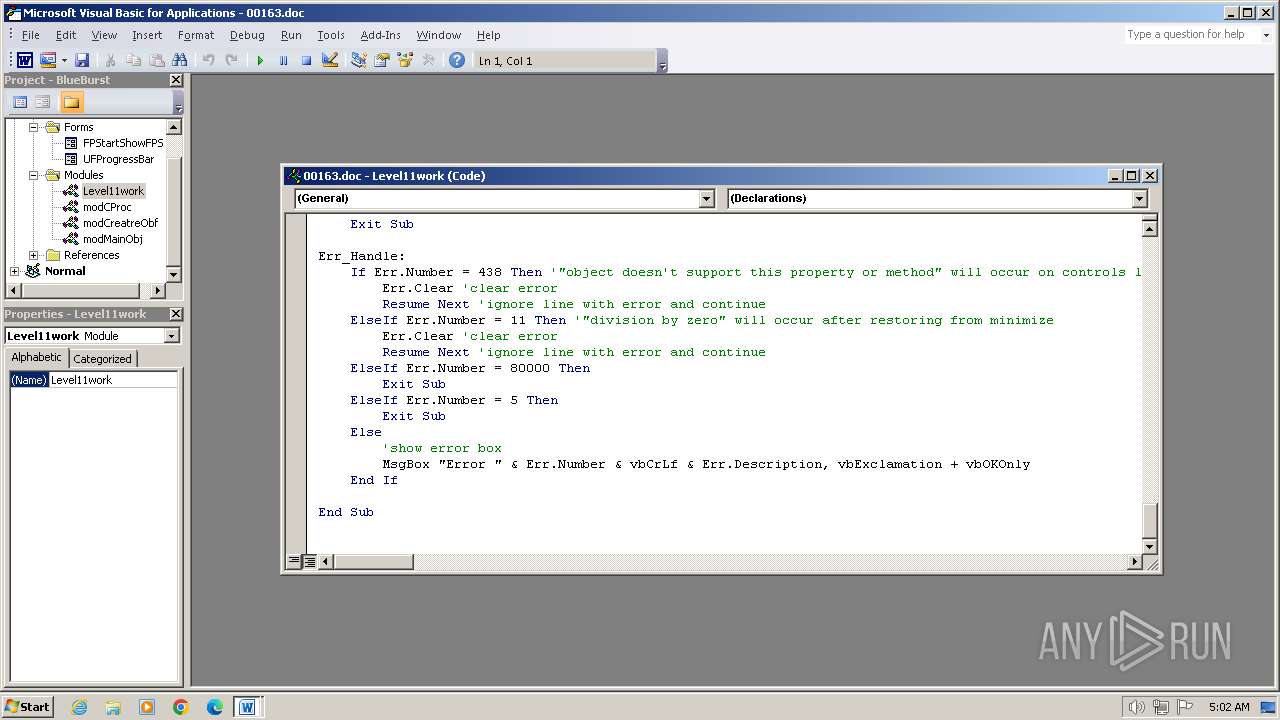
Task: Open the Debug menu
Action: pyautogui.click(x=247, y=35)
